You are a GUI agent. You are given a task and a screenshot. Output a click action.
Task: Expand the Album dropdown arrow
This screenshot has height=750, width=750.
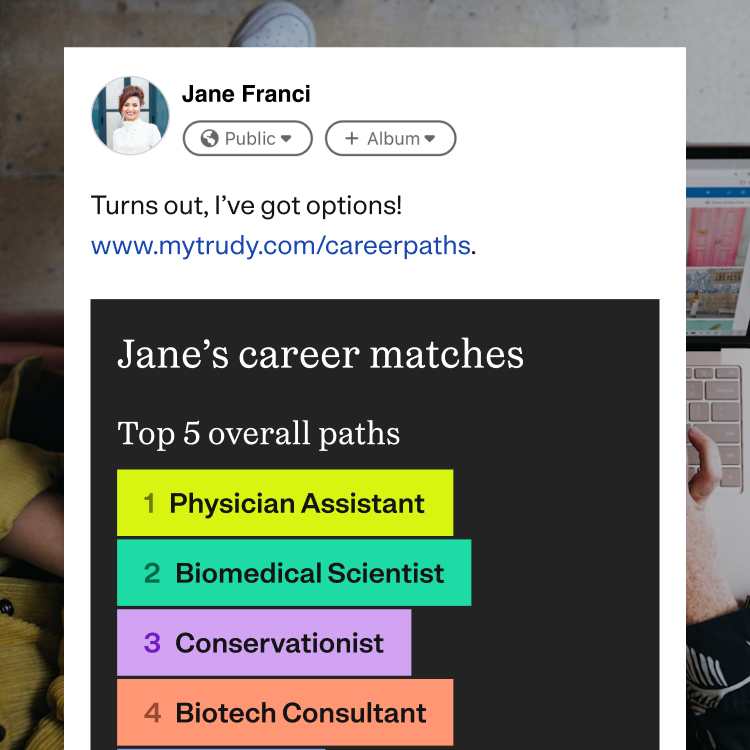(x=430, y=139)
